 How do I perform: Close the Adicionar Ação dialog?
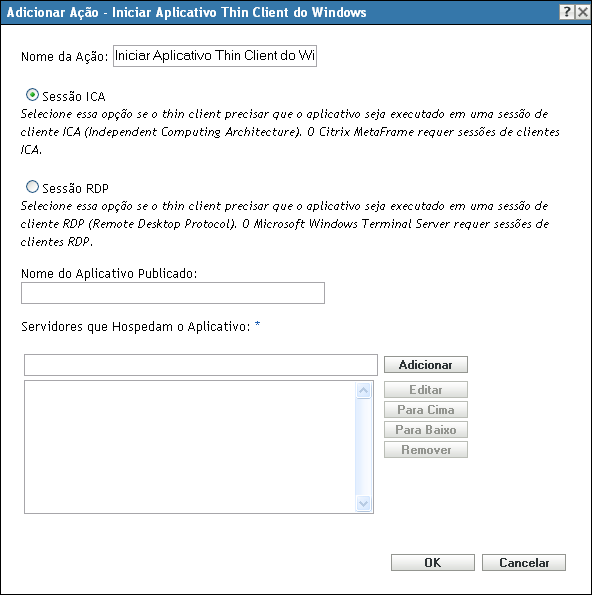[x=582, y=12]
